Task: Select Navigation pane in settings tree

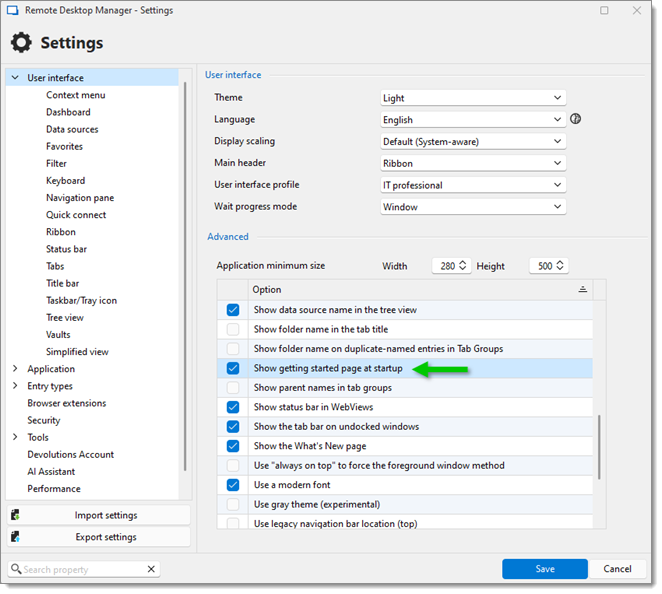Action: pyautogui.click(x=80, y=198)
